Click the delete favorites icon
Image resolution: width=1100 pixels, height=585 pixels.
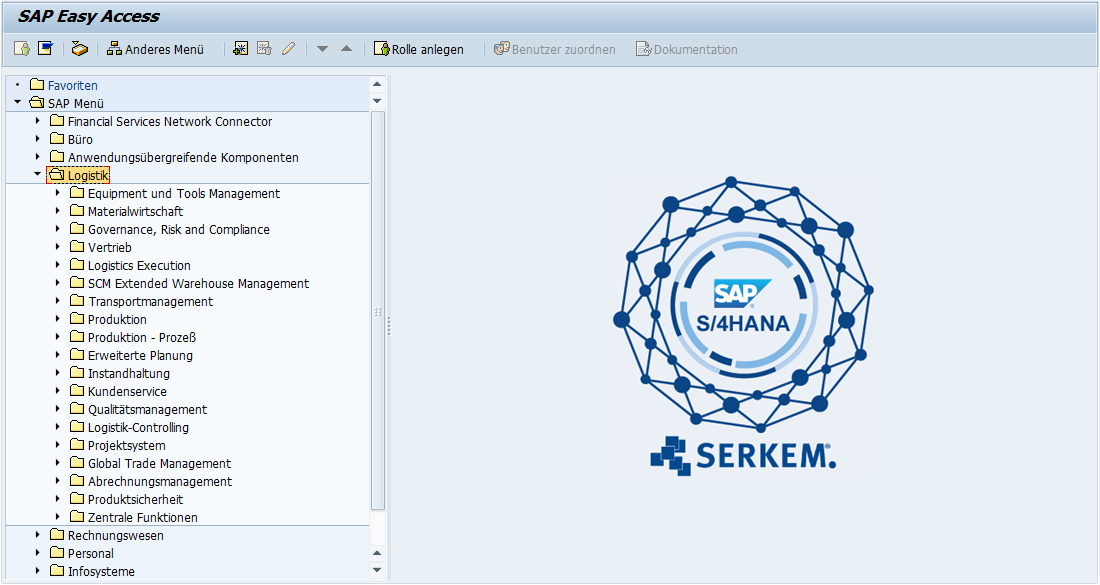(264, 49)
